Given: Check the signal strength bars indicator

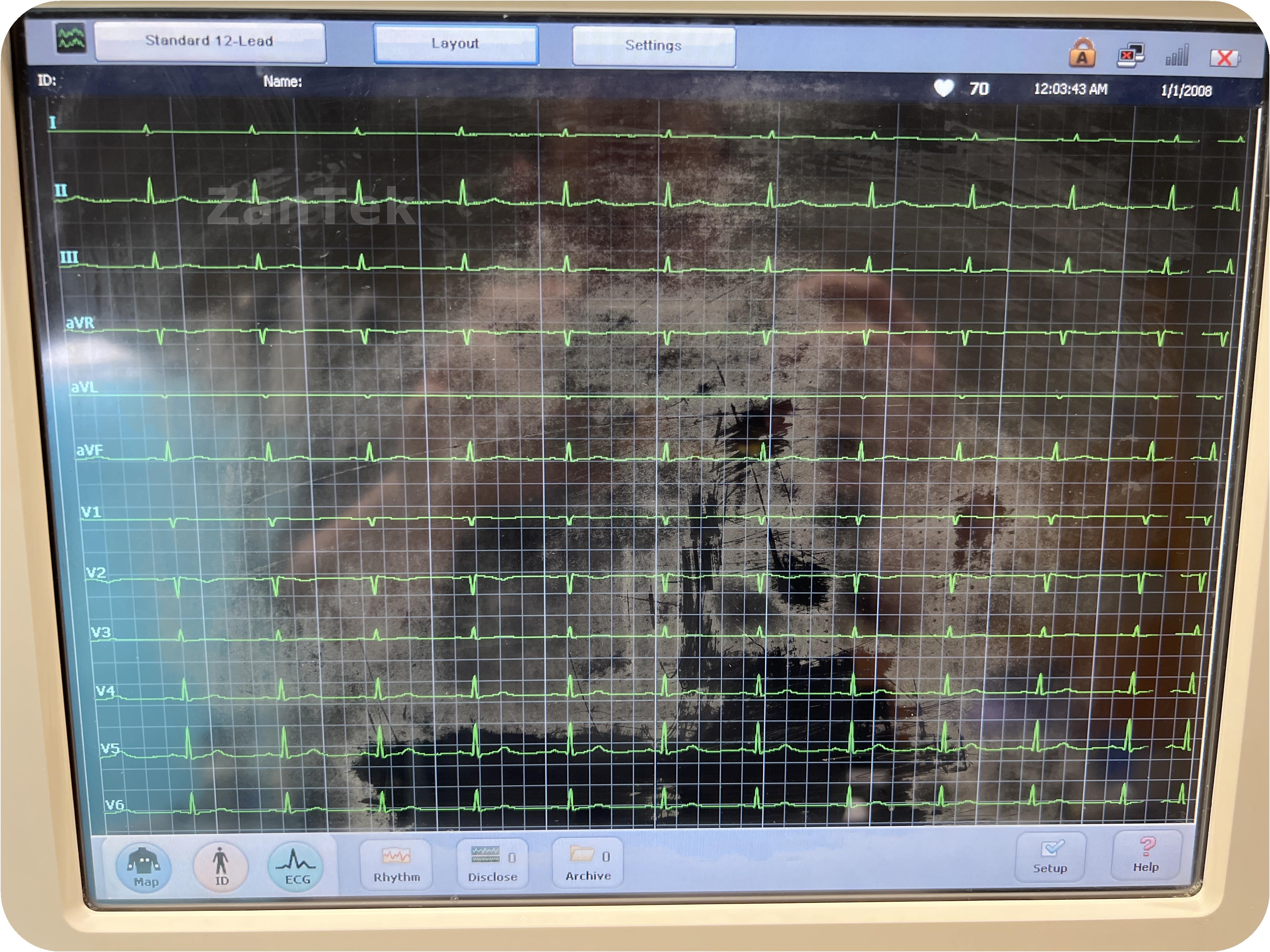Looking at the screenshot, I should (1176, 56).
